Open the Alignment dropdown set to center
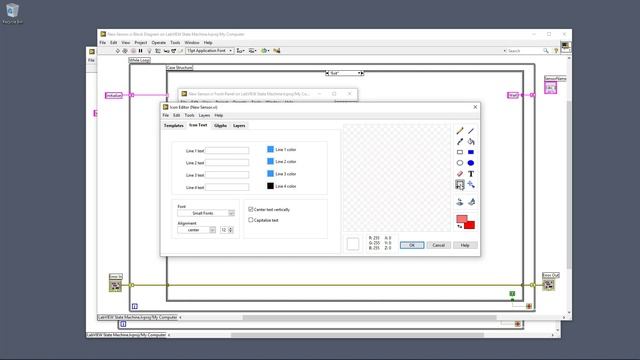The height and width of the screenshot is (360, 640). pyautogui.click(x=196, y=230)
